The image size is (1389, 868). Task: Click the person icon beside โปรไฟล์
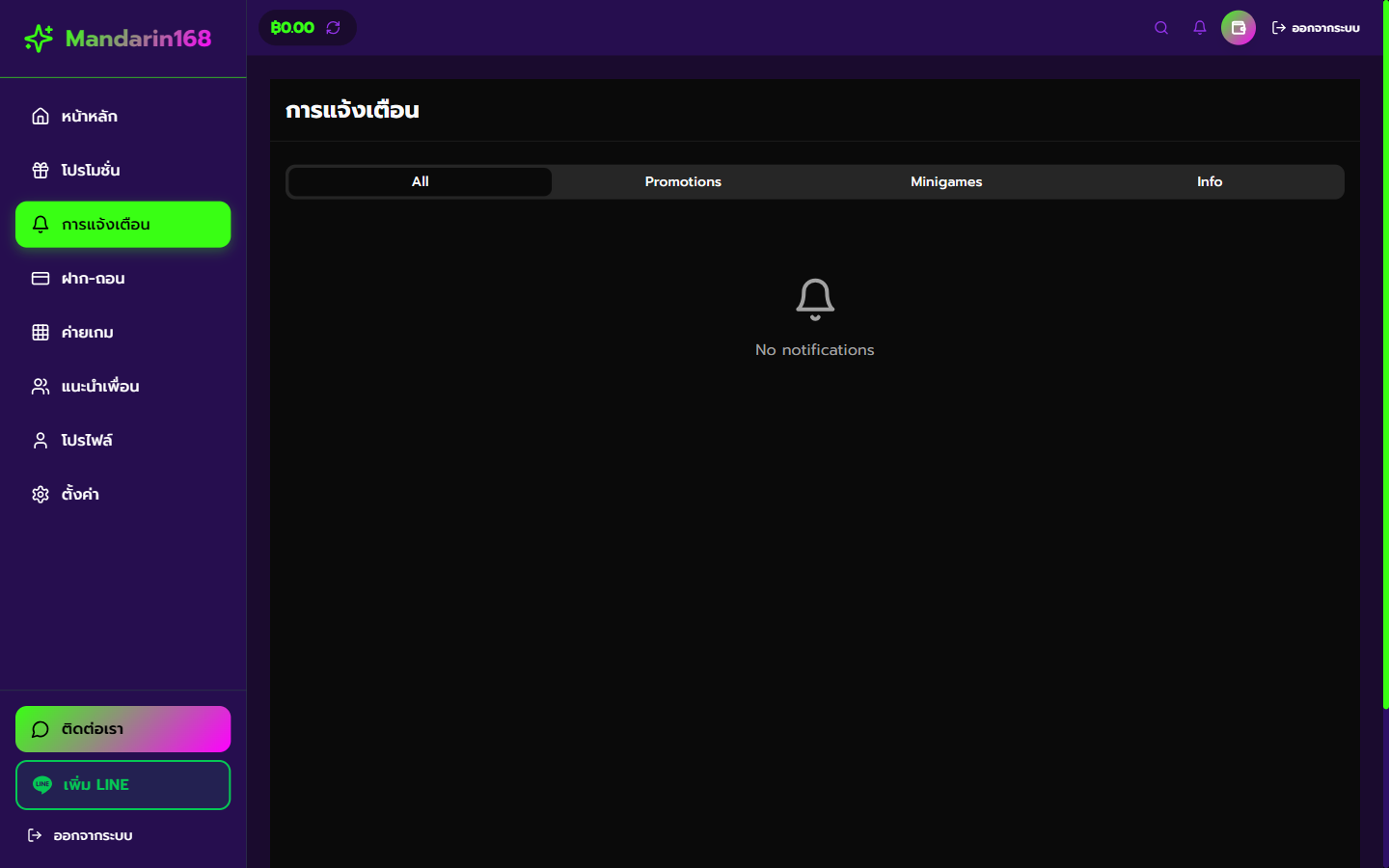tap(41, 441)
